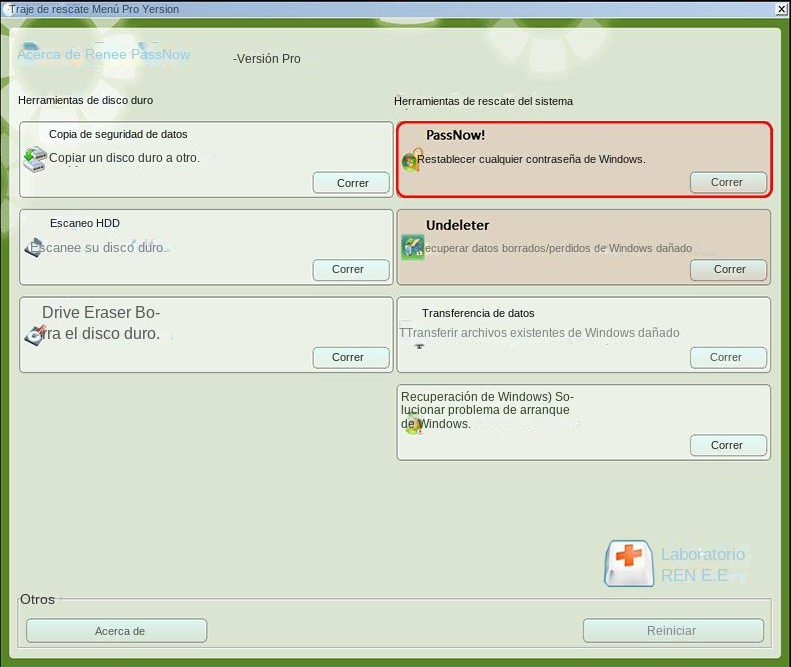Click the data backup disk icon
This screenshot has height=667, width=791.
(x=35, y=159)
